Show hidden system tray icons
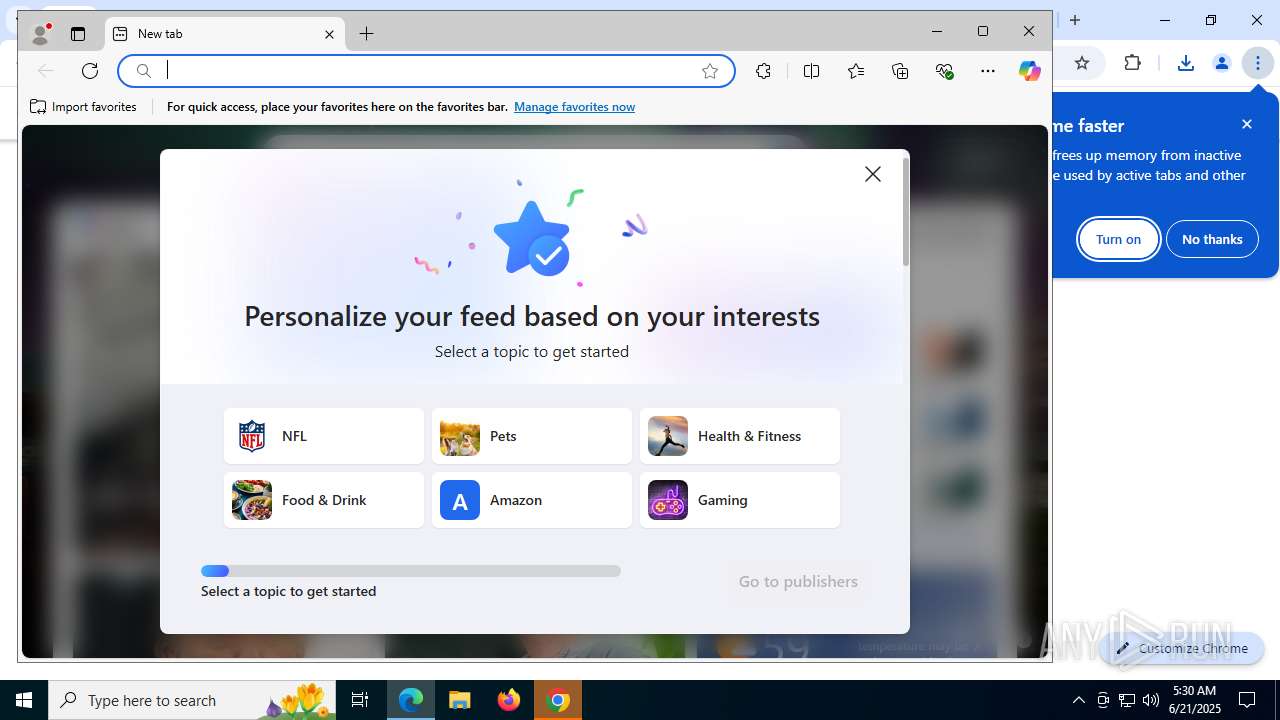This screenshot has height=720, width=1280. (x=1078, y=700)
